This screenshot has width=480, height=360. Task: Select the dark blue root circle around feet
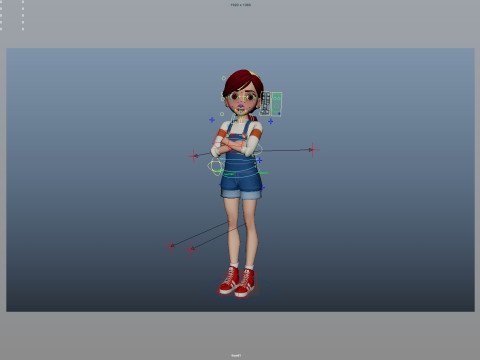coord(241,289)
